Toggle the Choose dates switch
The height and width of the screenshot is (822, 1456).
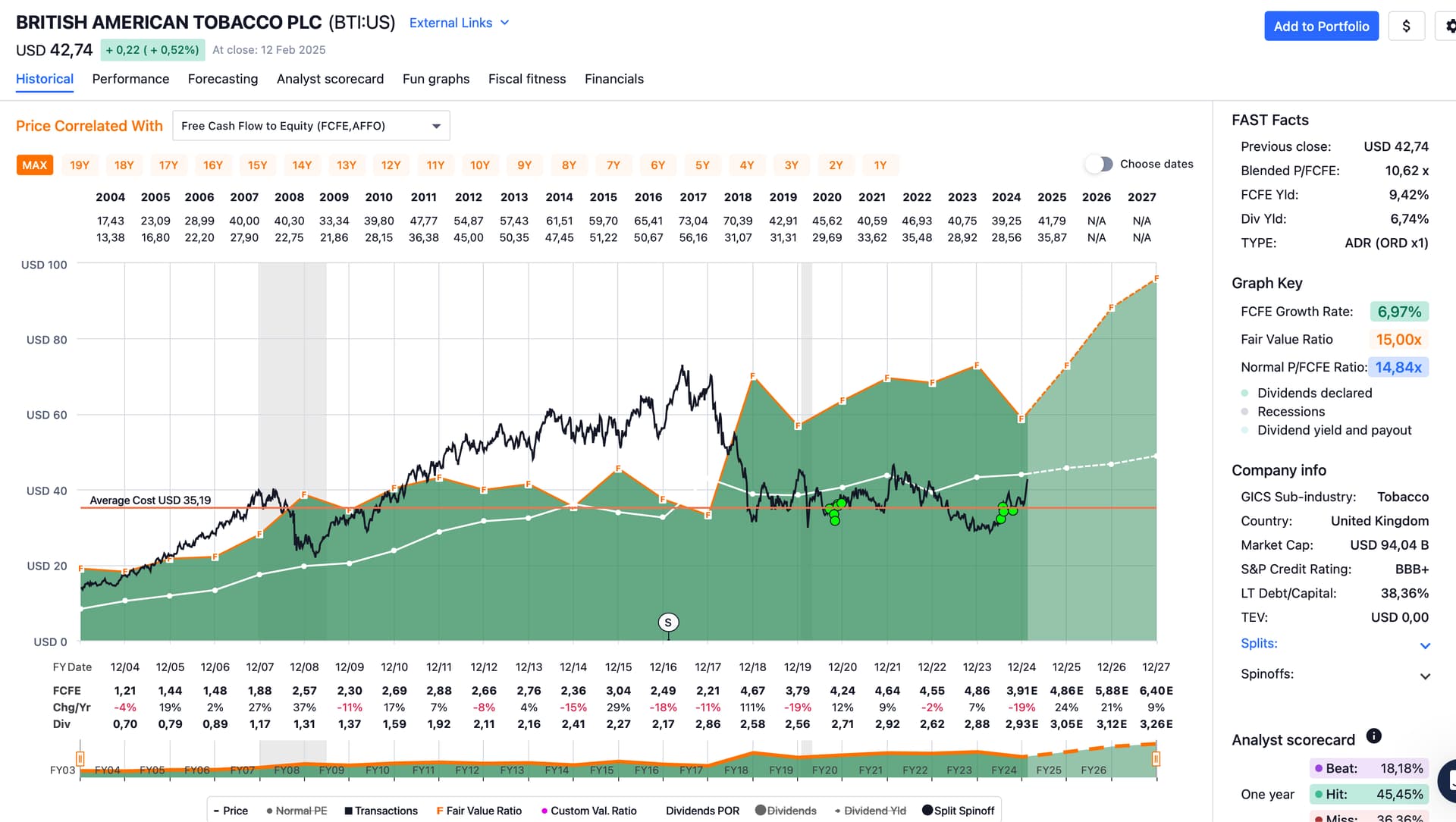click(x=1099, y=164)
